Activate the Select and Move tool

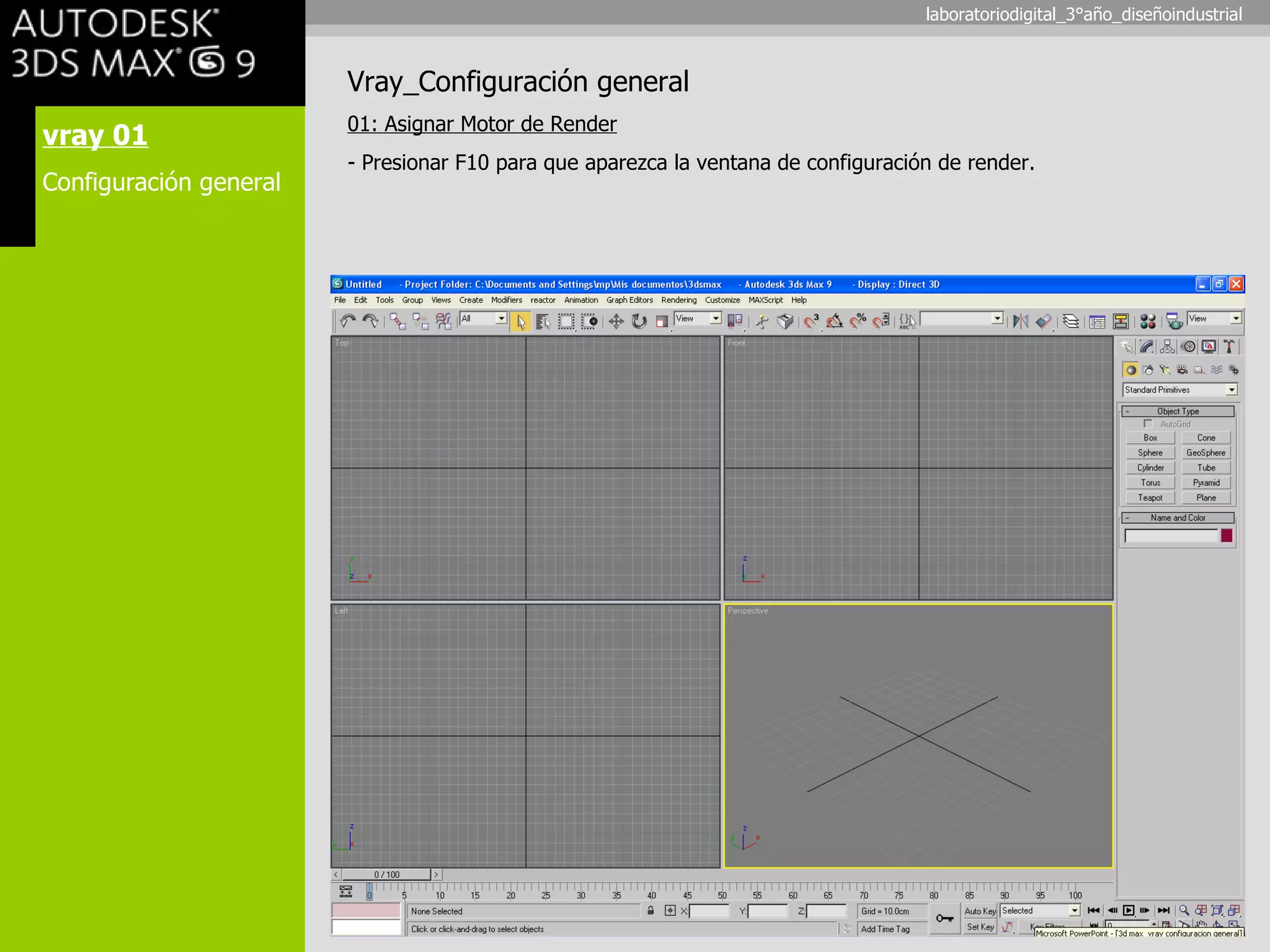(x=616, y=321)
